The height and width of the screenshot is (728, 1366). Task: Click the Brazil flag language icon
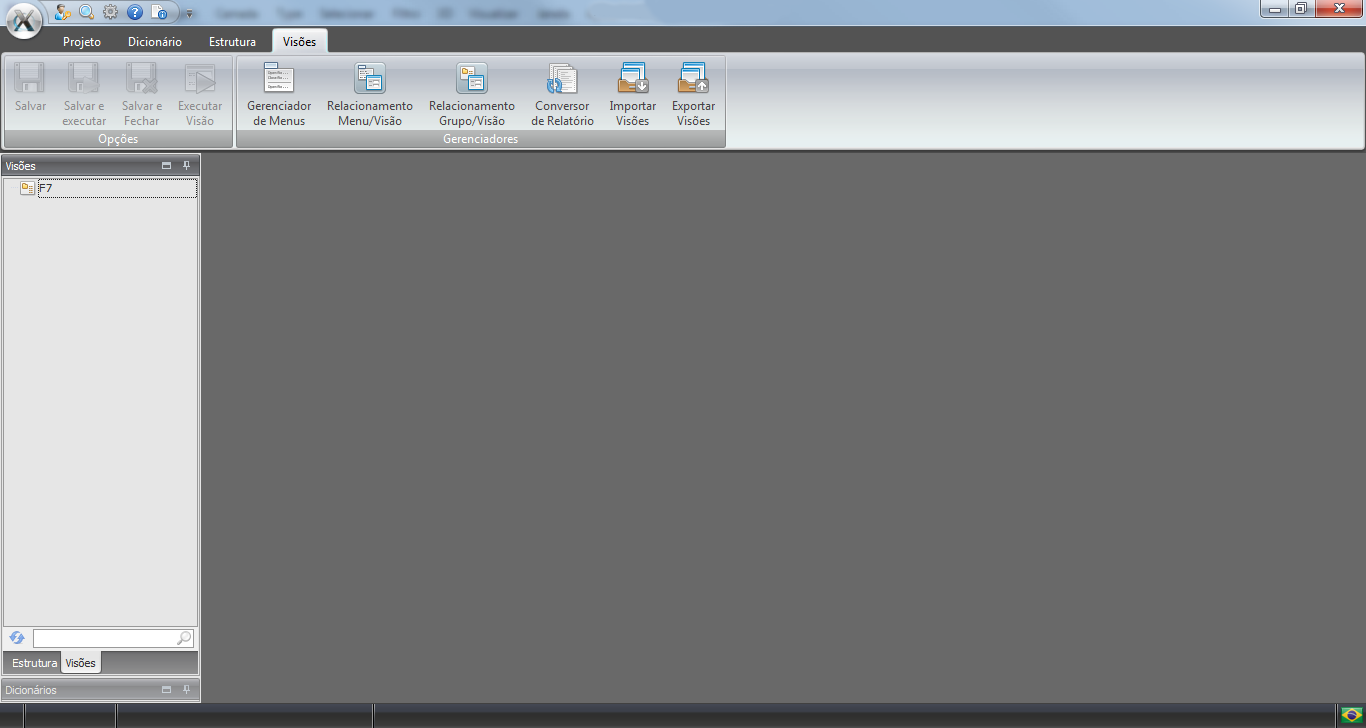tap(1352, 714)
